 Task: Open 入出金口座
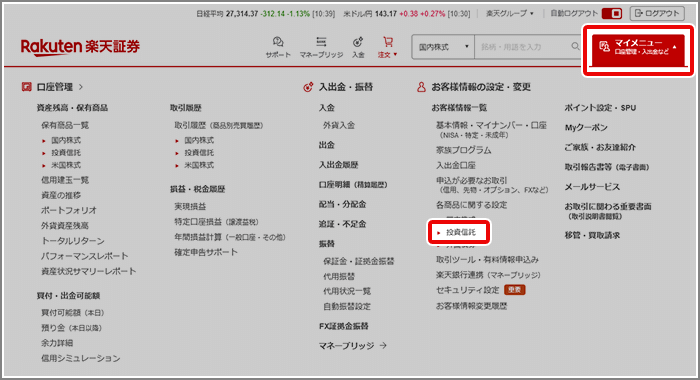click(x=456, y=165)
